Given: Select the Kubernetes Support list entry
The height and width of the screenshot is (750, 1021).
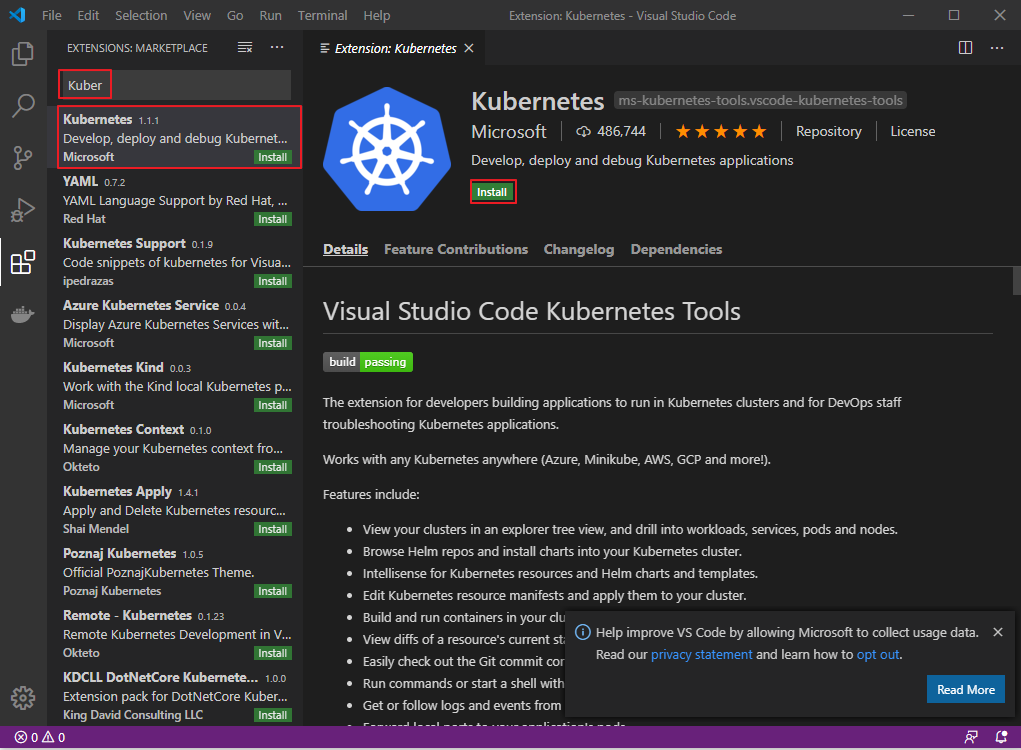Looking at the screenshot, I should tap(175, 262).
